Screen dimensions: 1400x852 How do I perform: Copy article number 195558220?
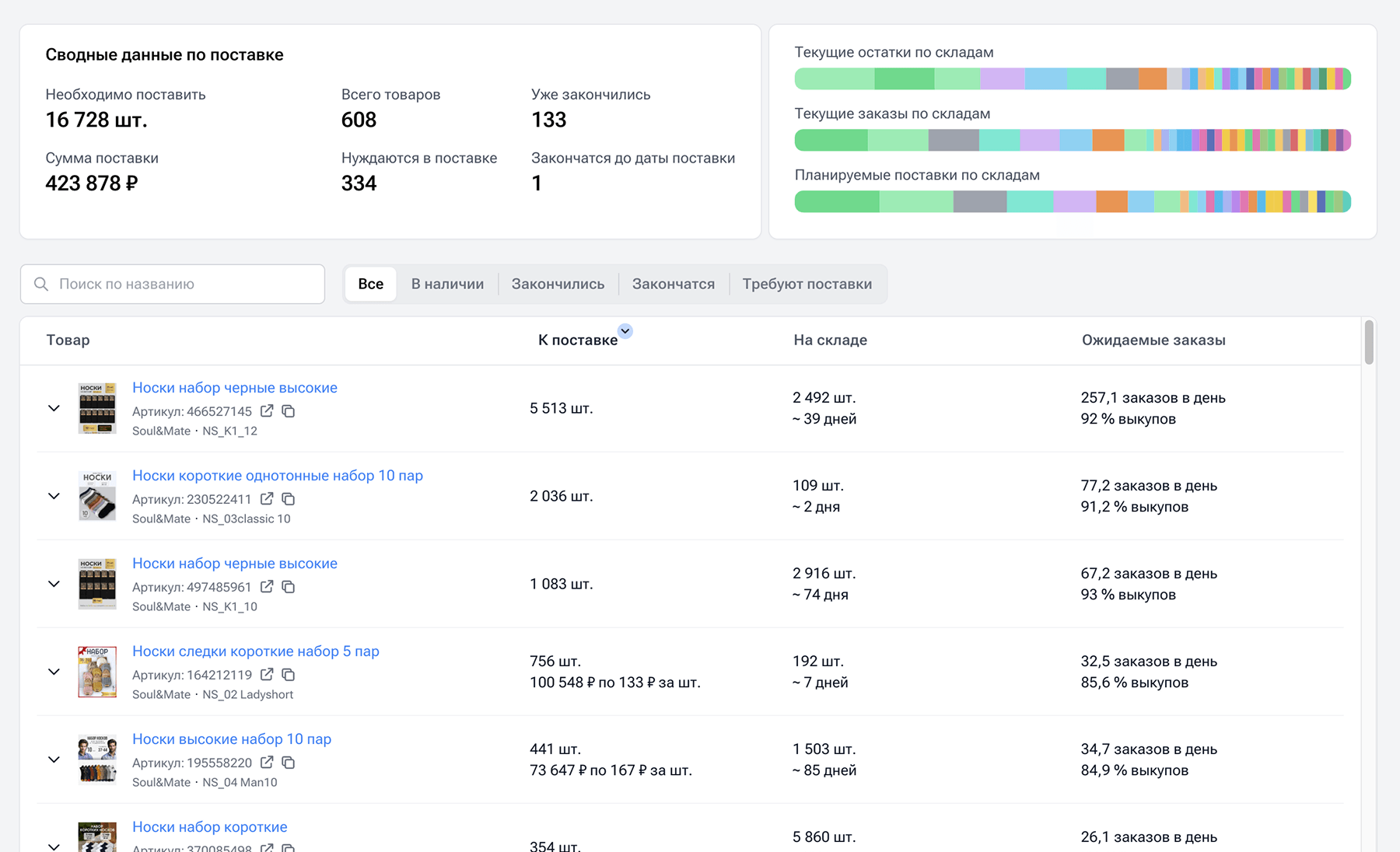[289, 762]
